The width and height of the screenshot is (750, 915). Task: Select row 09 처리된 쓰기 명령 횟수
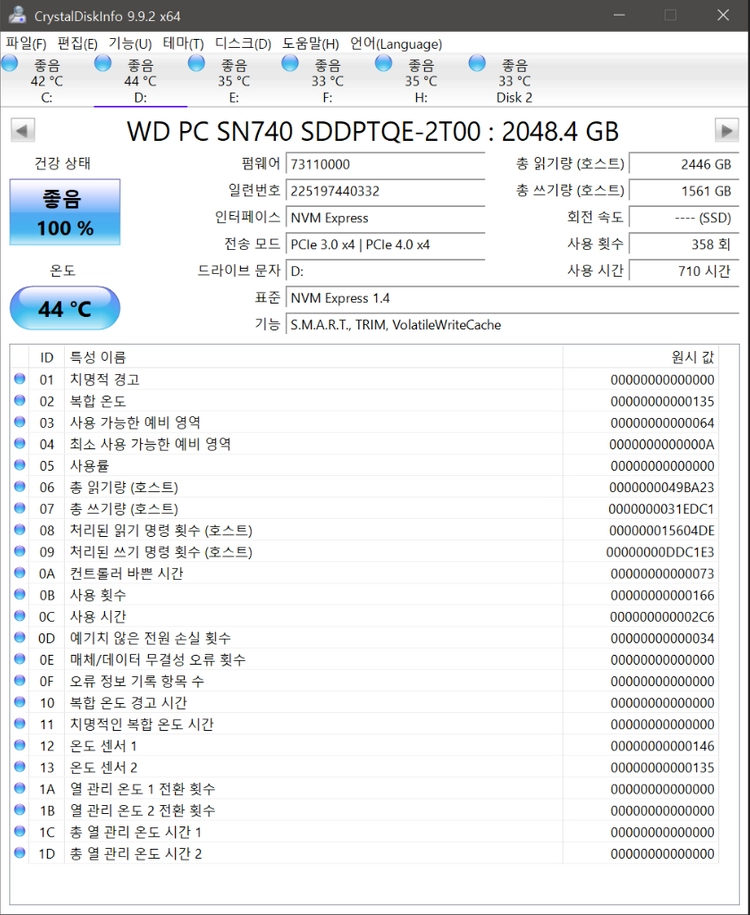[365, 552]
